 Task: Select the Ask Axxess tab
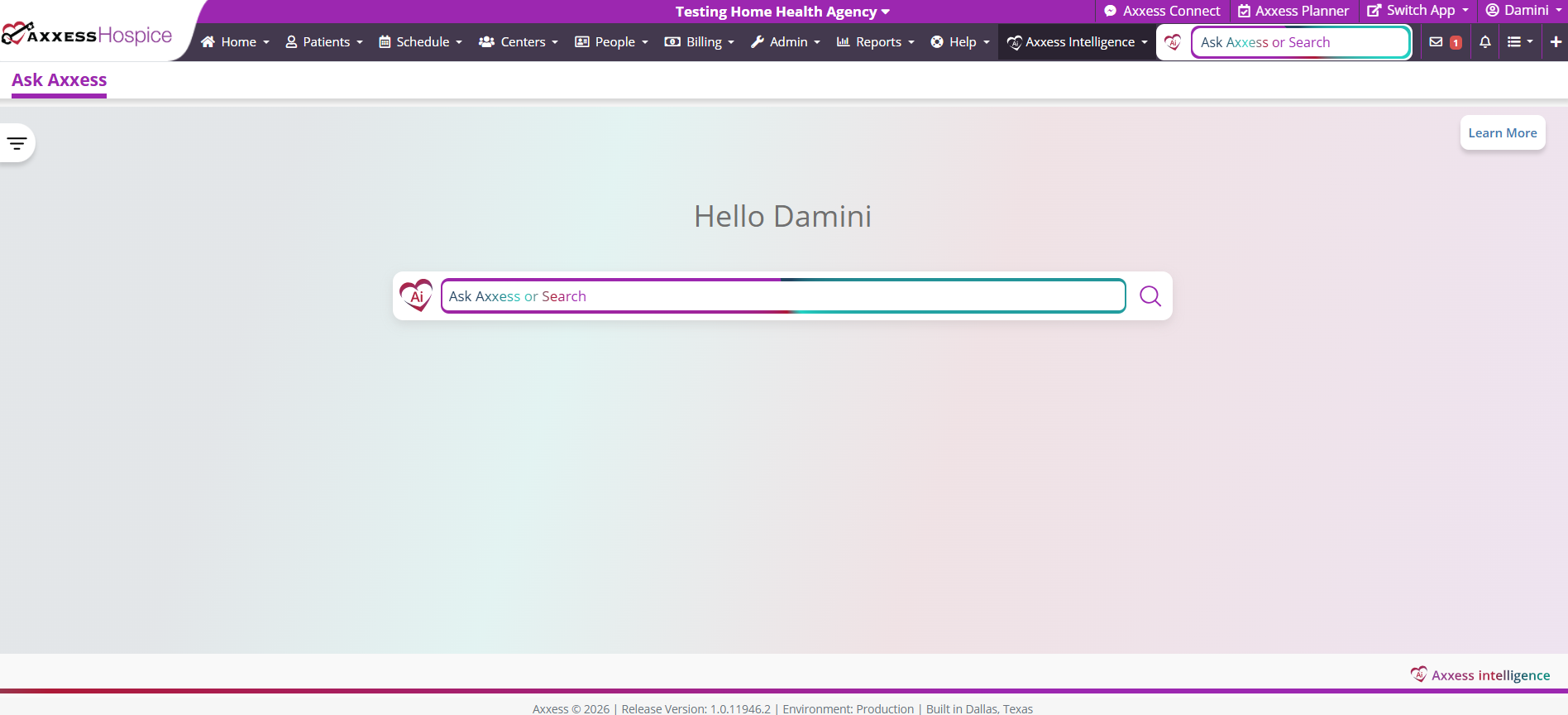(x=59, y=80)
